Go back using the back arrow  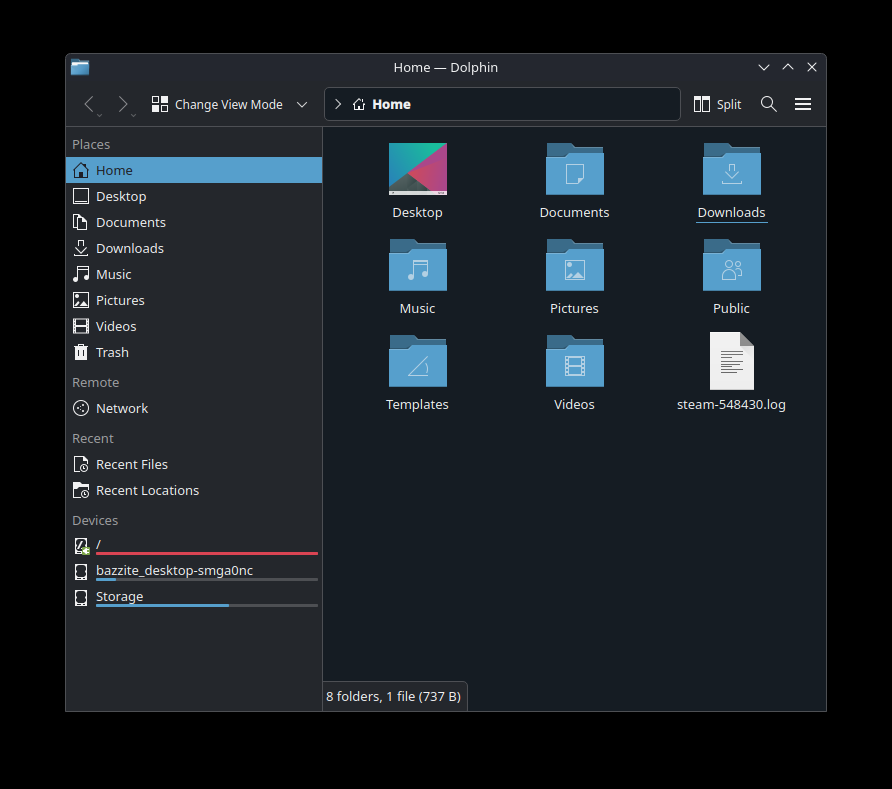[x=89, y=104]
